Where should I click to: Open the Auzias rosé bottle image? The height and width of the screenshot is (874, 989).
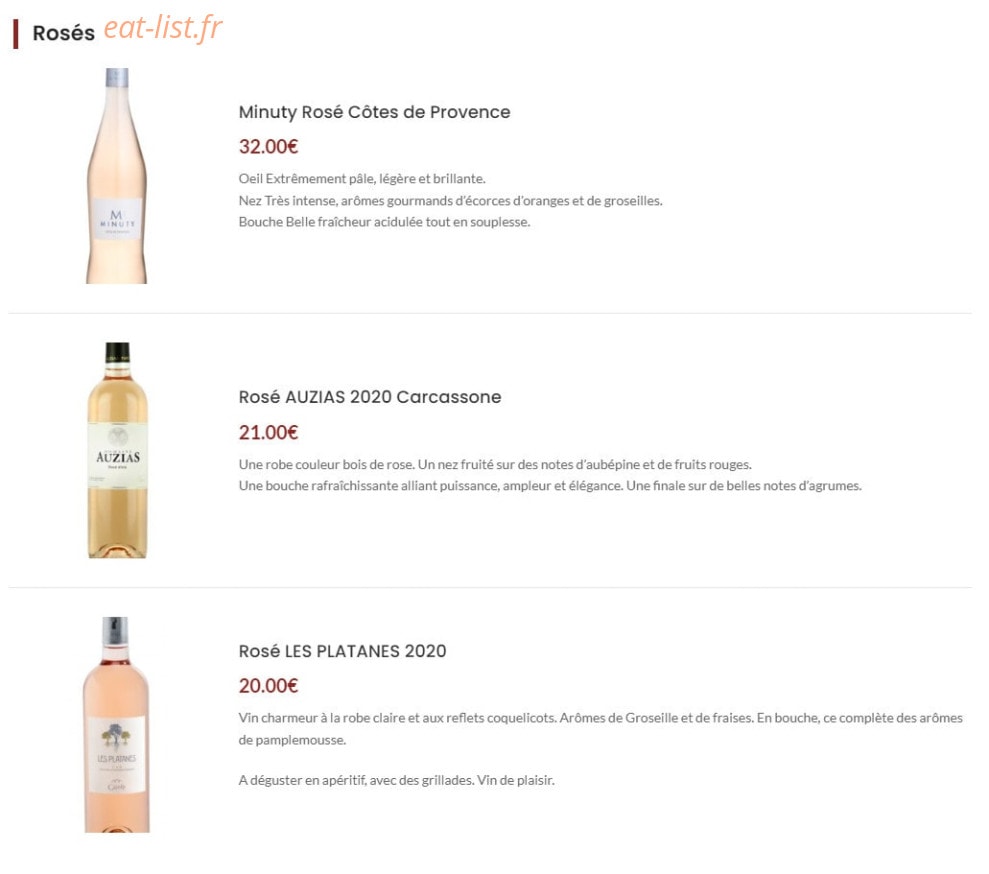(117, 450)
